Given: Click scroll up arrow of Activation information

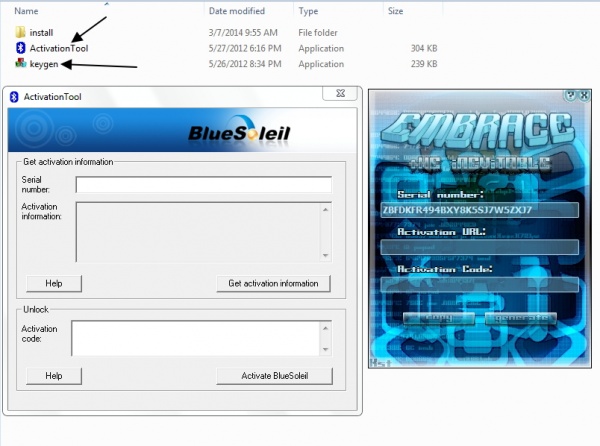Looking at the screenshot, I should [x=326, y=210].
